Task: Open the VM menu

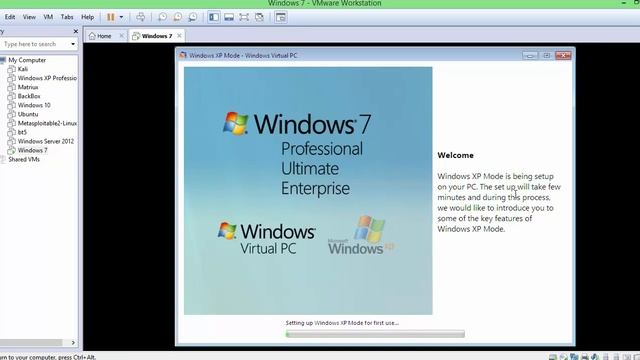Action: tap(48, 17)
